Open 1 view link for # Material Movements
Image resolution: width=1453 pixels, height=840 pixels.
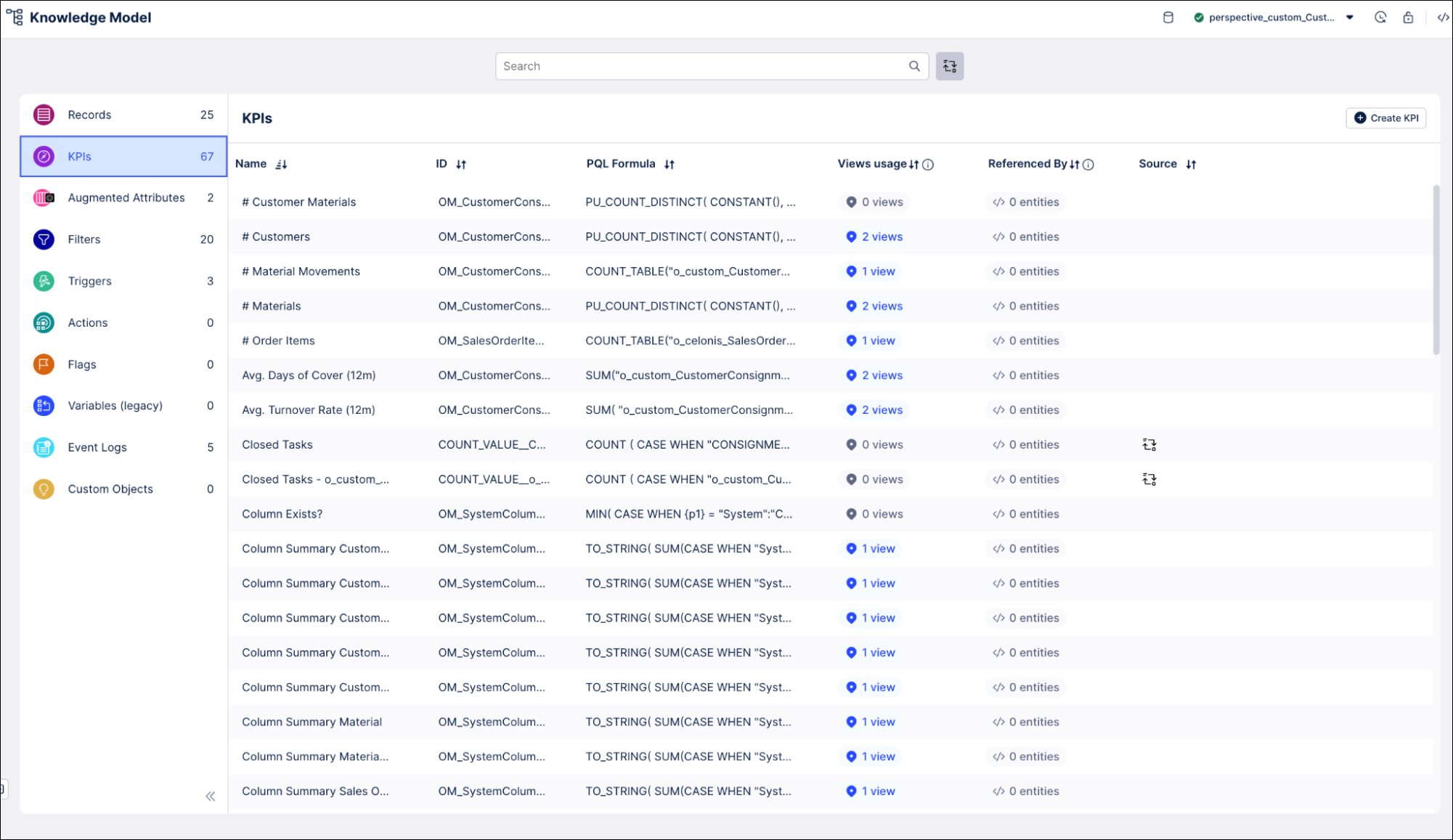coord(871,272)
